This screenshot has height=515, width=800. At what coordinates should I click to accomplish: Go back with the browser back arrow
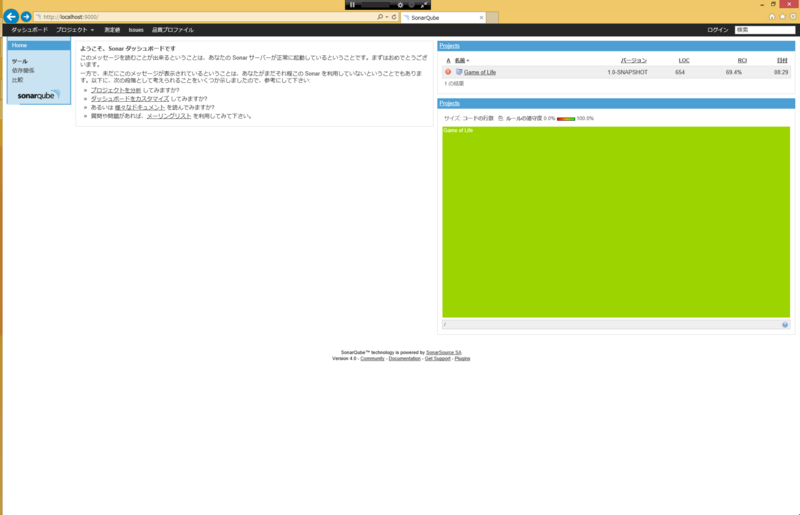point(11,16)
